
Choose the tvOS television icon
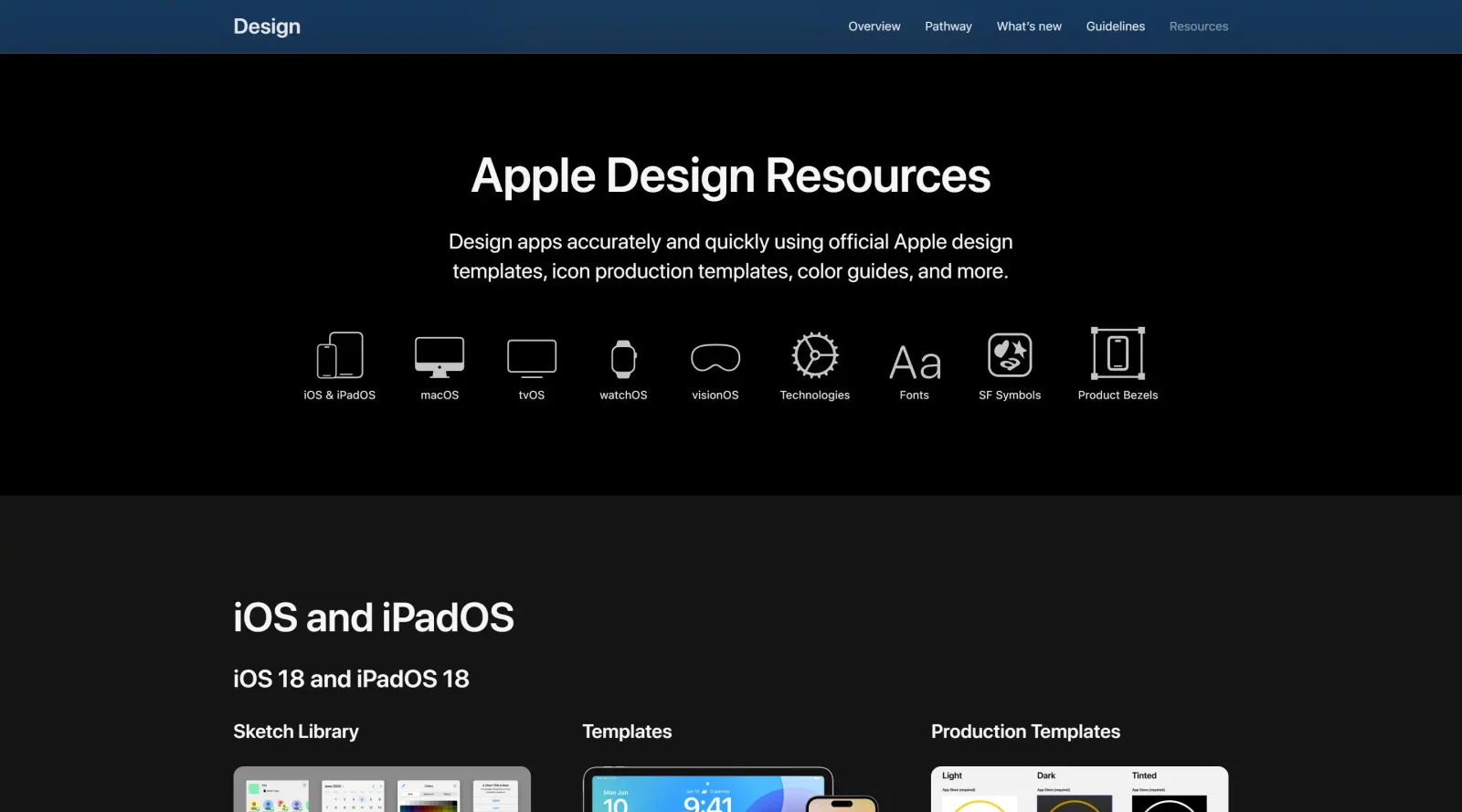point(532,358)
